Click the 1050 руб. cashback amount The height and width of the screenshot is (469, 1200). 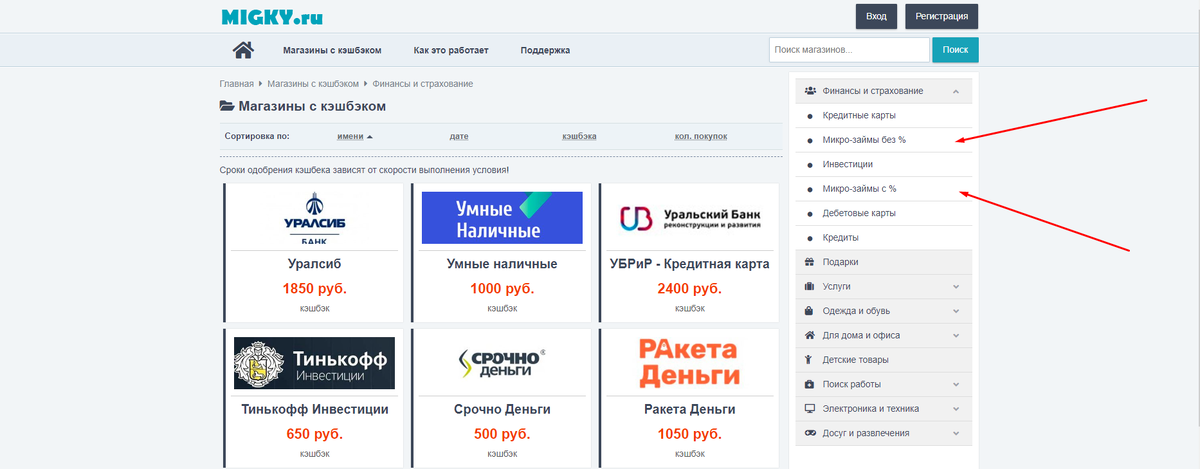689,434
